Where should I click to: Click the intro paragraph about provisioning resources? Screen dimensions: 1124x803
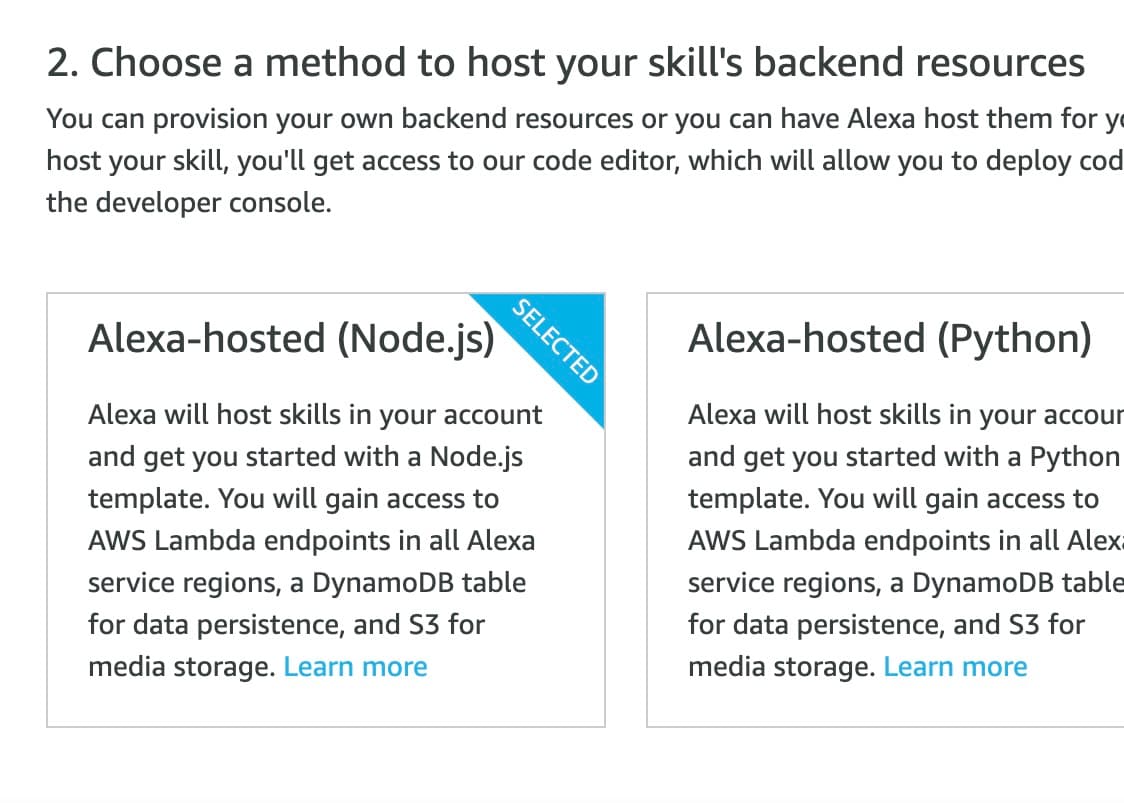[585, 161]
